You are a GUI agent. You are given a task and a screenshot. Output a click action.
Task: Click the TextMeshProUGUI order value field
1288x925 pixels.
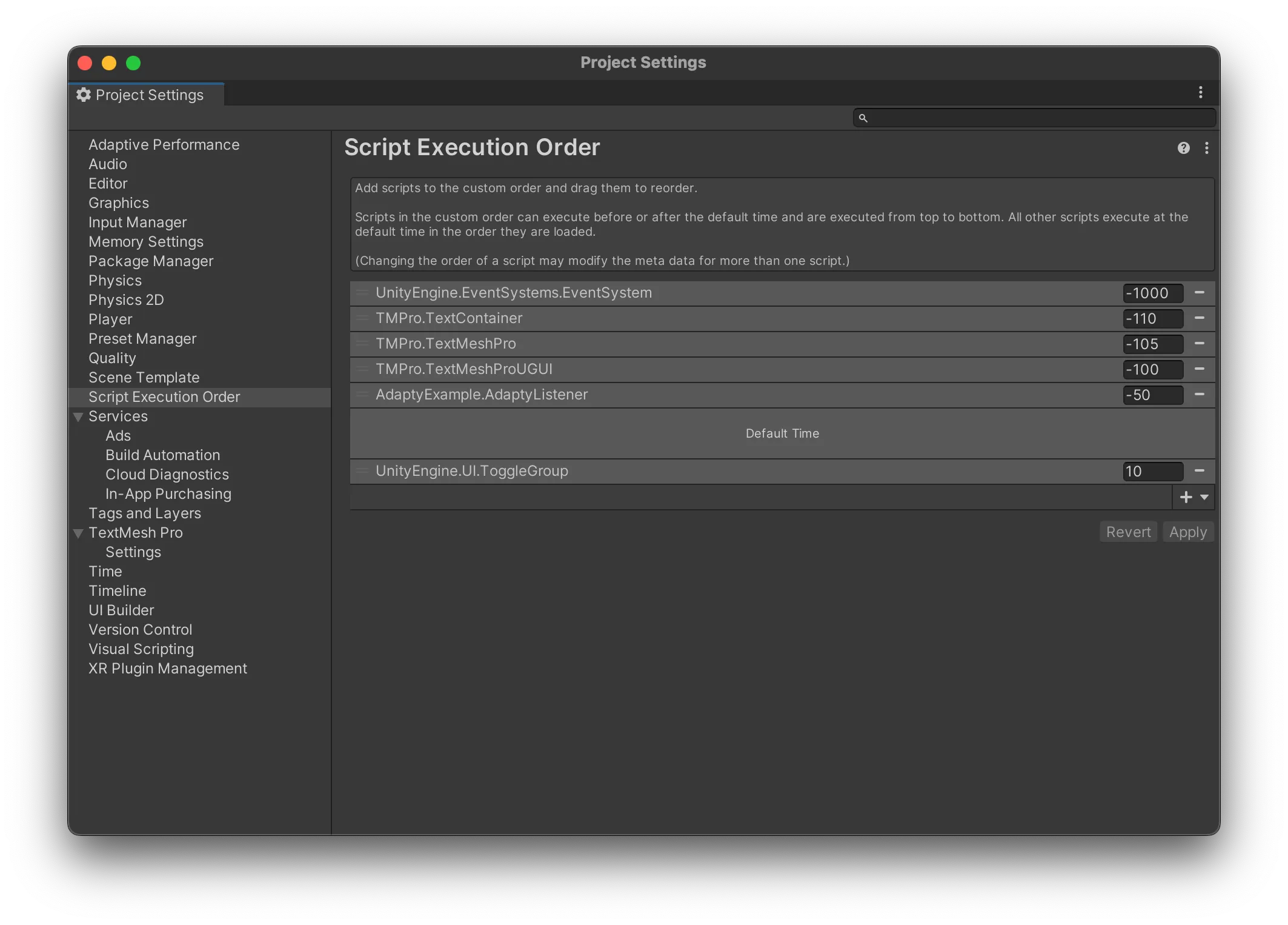pos(1152,369)
